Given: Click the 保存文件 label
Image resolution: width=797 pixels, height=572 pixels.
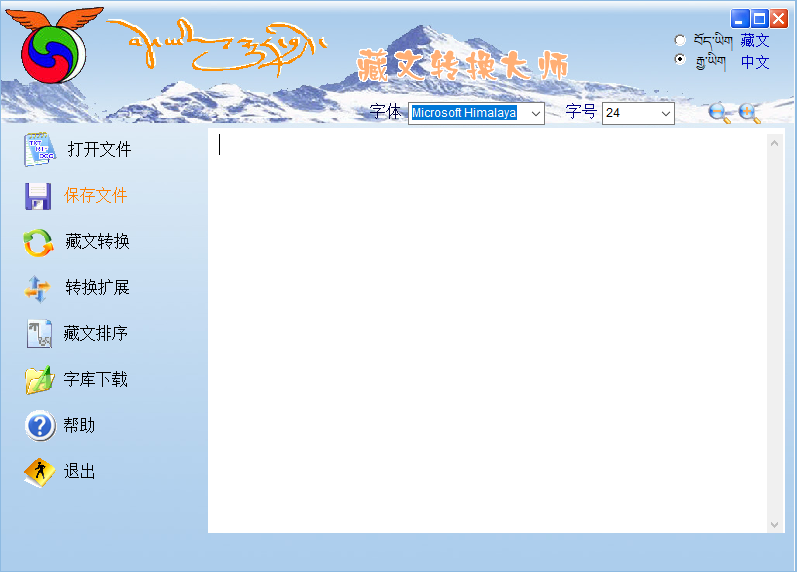Looking at the screenshot, I should point(96,195).
